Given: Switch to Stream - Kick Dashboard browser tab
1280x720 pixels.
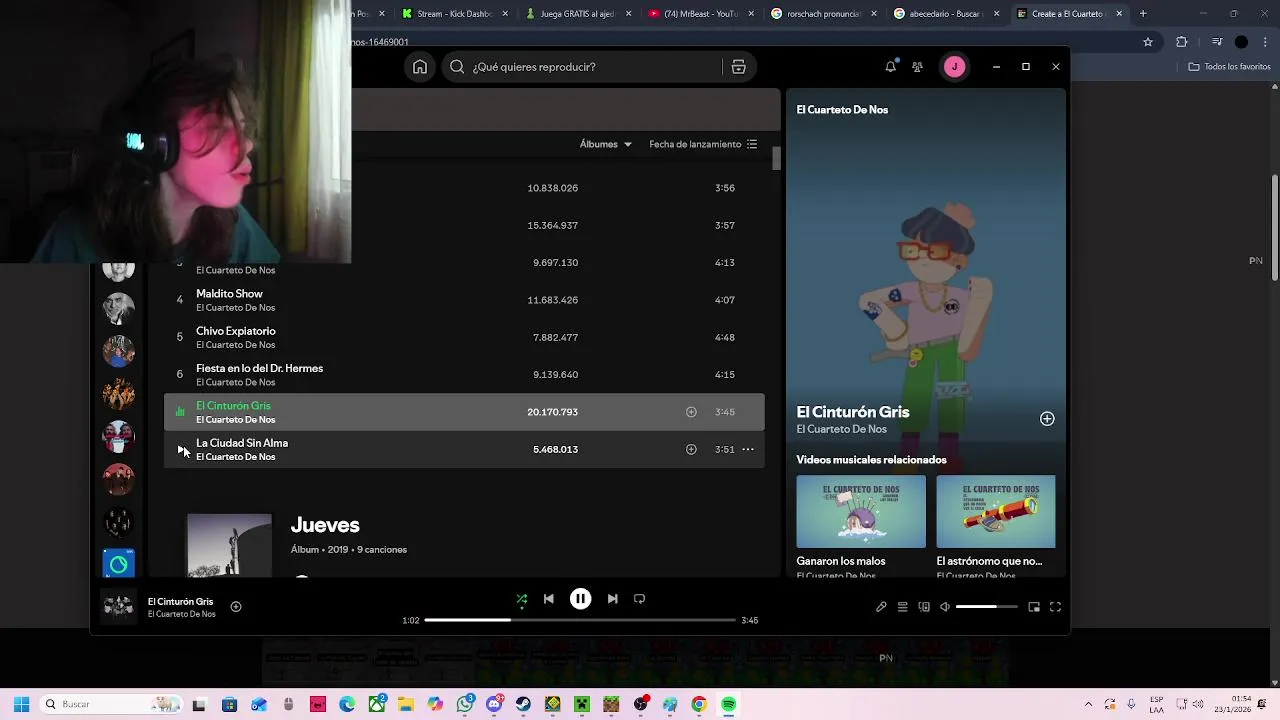Looking at the screenshot, I should pyautogui.click(x=455, y=14).
